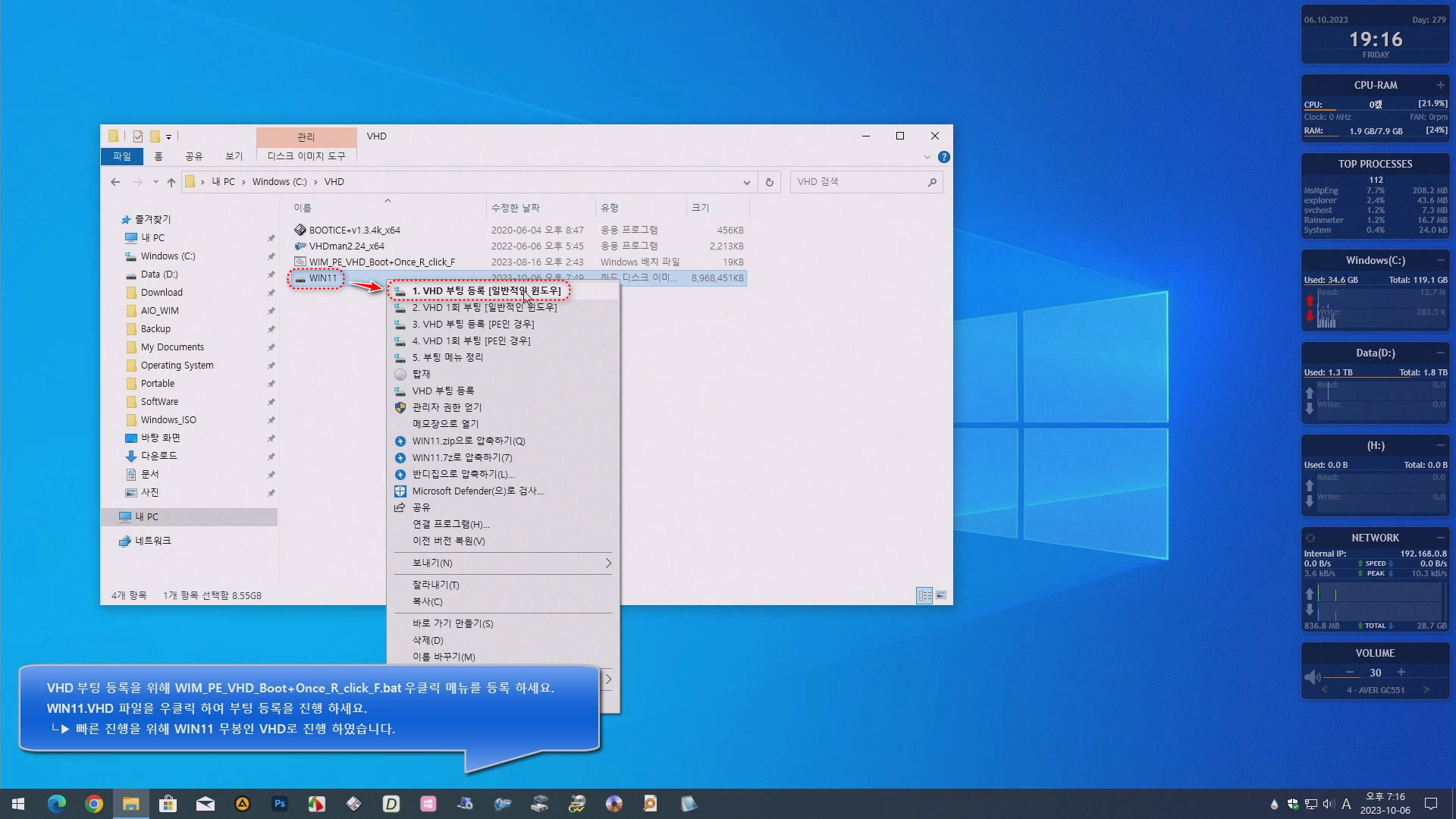Switch to large icons view layout
This screenshot has width=1456, height=819.
tap(941, 595)
